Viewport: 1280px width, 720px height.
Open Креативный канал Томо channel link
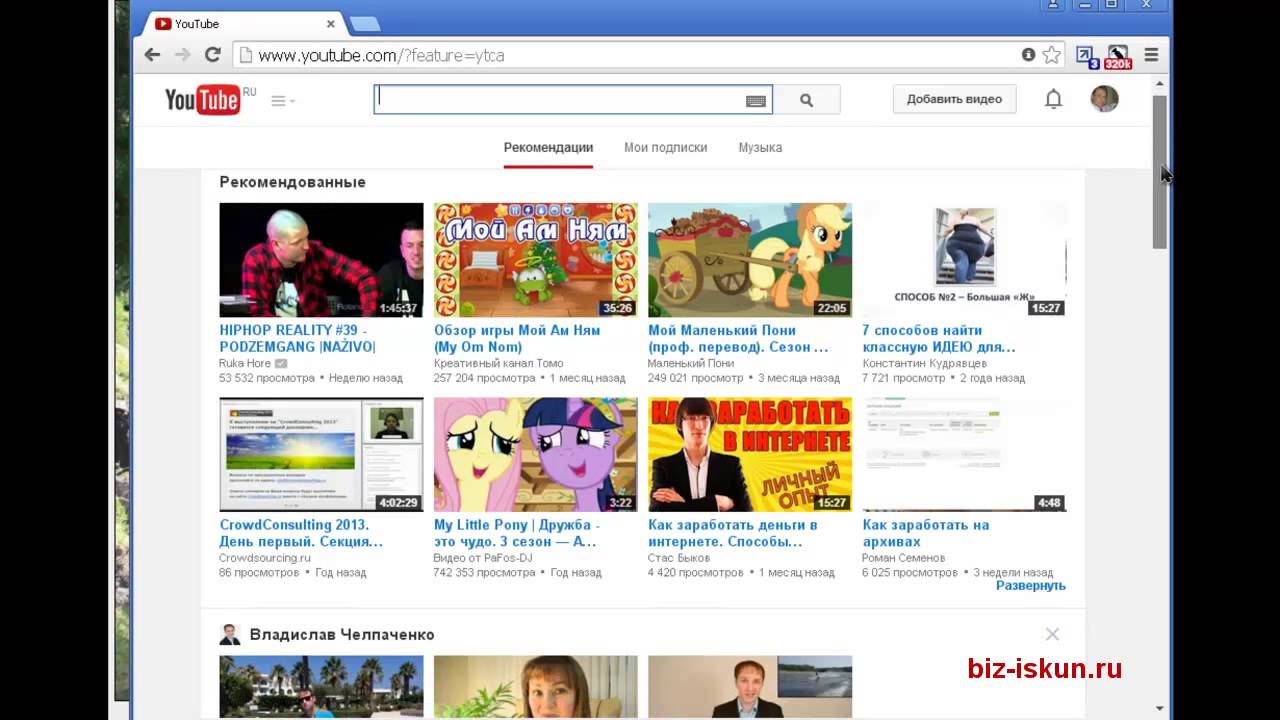(498, 363)
